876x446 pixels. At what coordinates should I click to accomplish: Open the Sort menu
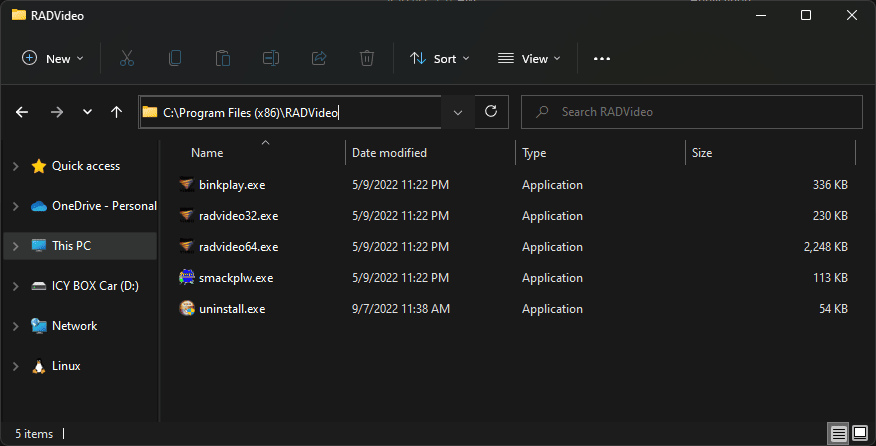[x=439, y=58]
